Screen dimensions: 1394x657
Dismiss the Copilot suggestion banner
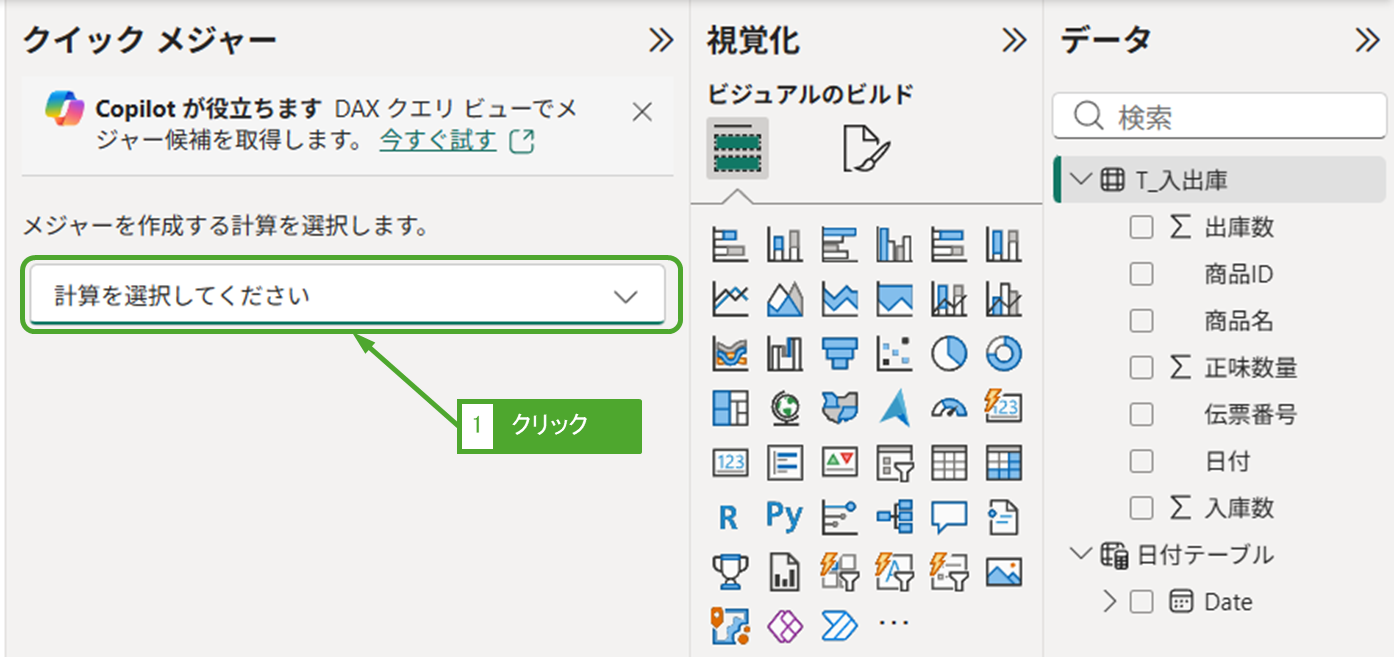click(x=642, y=112)
